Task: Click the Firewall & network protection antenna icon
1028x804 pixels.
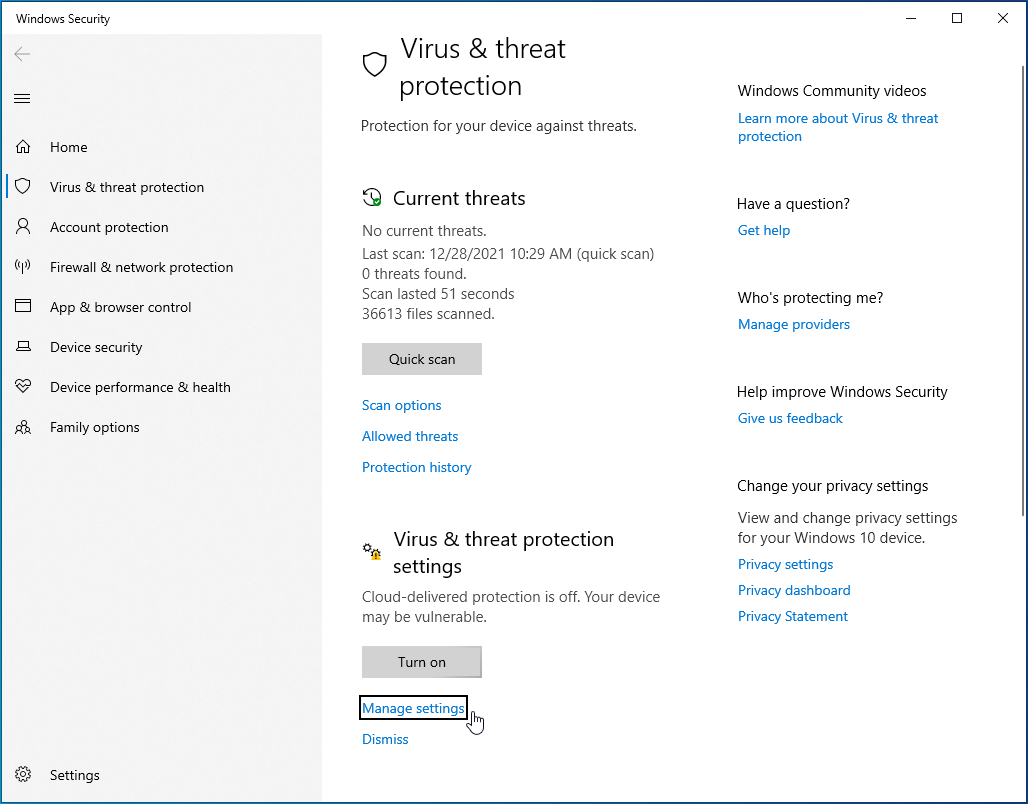Action: [23, 267]
